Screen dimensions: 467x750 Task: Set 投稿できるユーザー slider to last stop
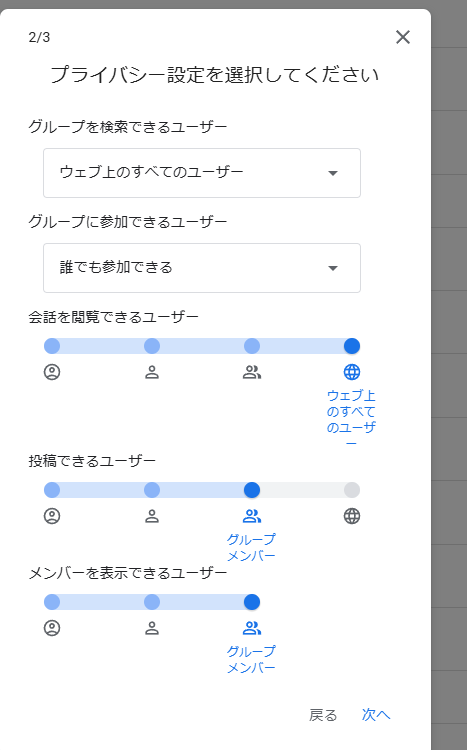coord(352,490)
